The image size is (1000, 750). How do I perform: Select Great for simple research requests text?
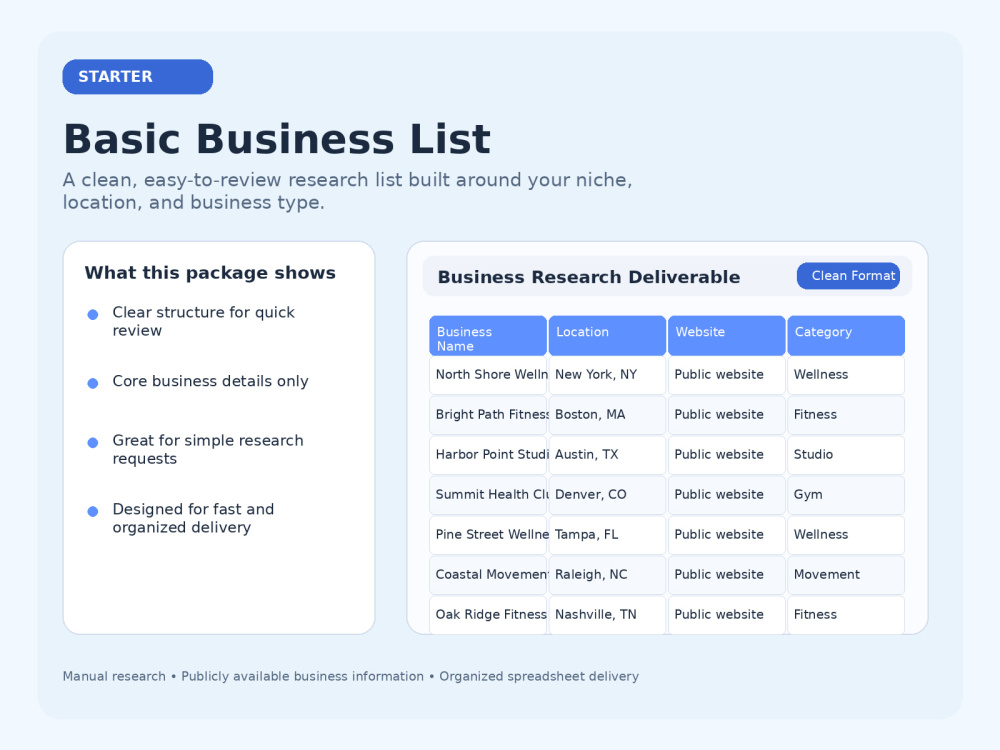coord(208,450)
